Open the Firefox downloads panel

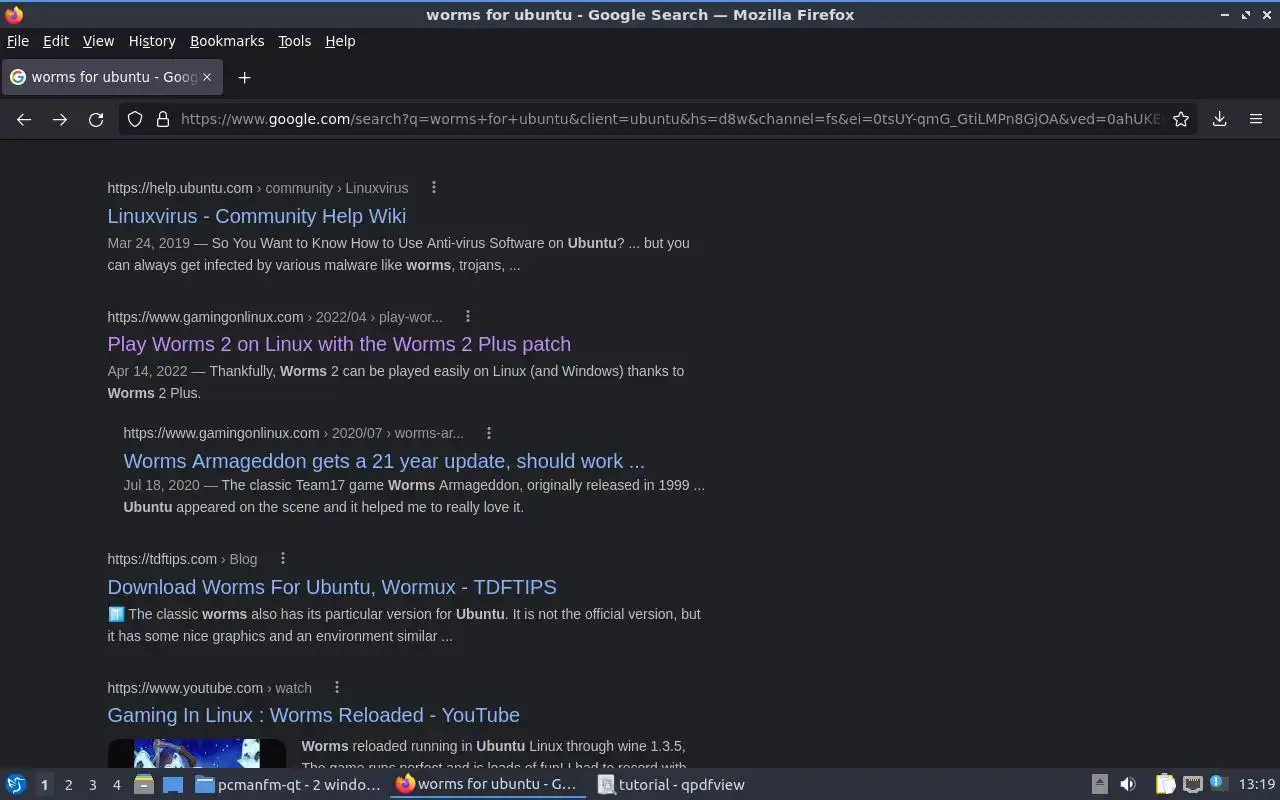(x=1220, y=119)
